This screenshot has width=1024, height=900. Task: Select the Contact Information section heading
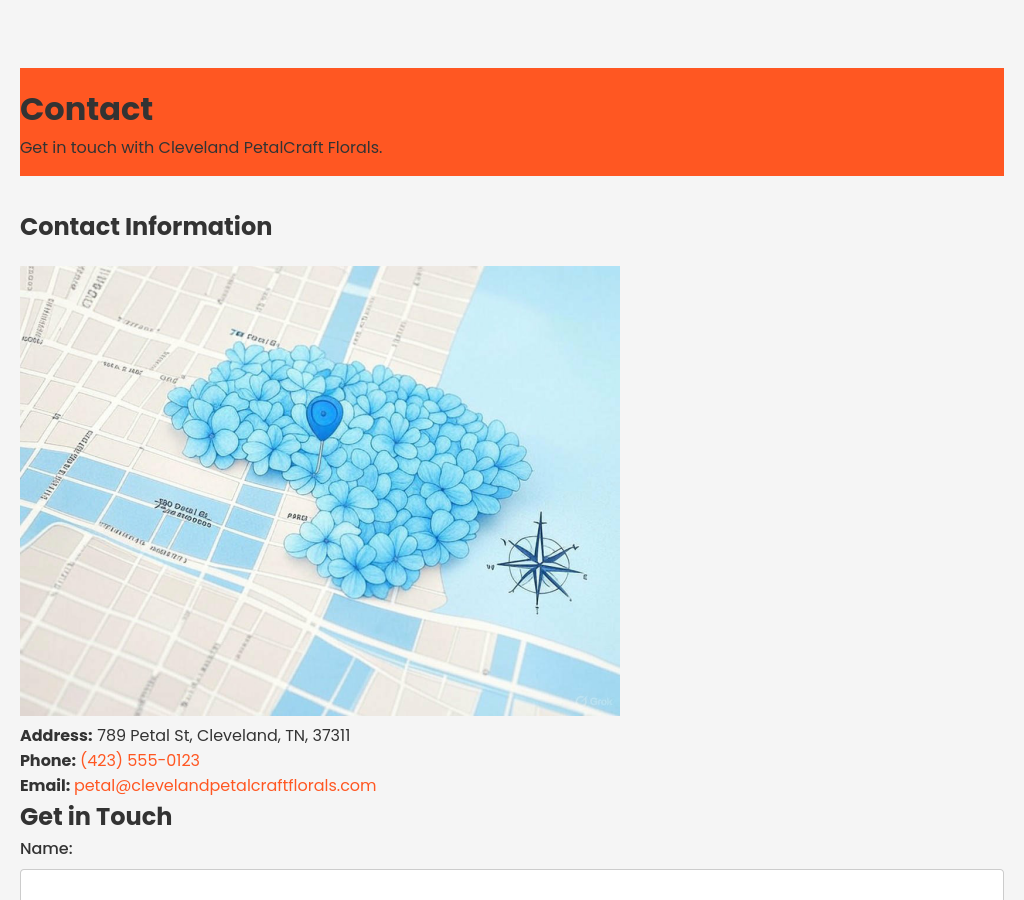coord(146,227)
